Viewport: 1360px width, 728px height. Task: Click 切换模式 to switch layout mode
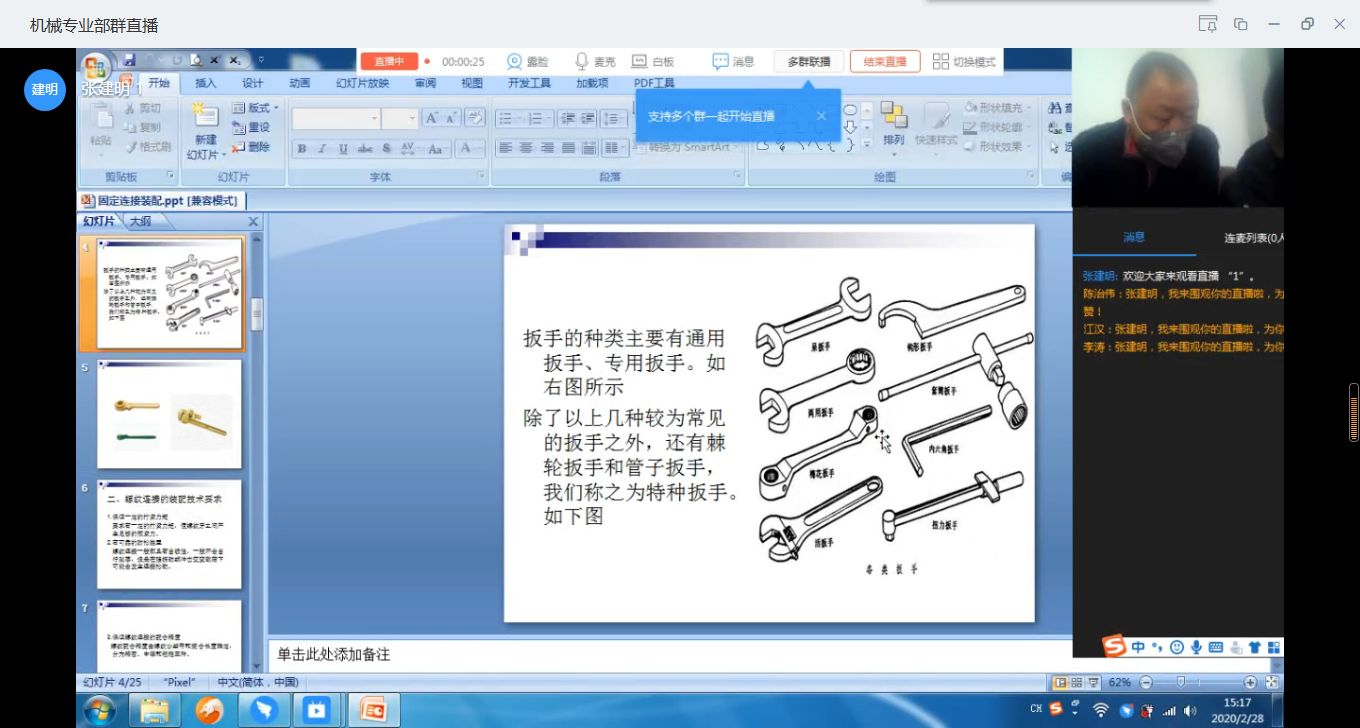[x=964, y=62]
